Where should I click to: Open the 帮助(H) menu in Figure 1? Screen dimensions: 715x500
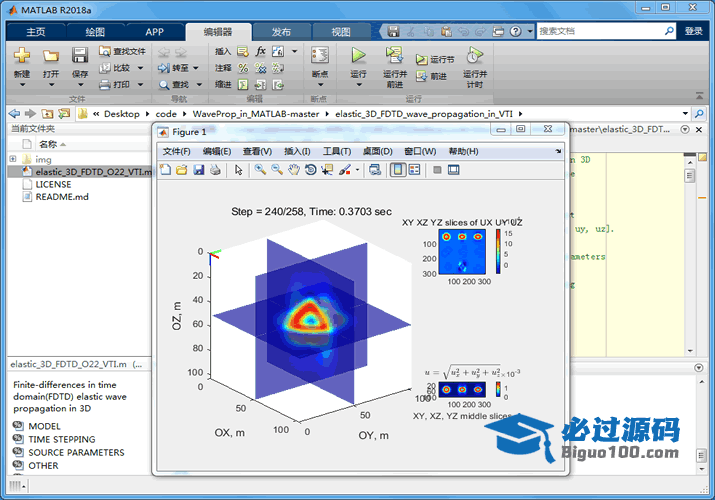(x=463, y=151)
